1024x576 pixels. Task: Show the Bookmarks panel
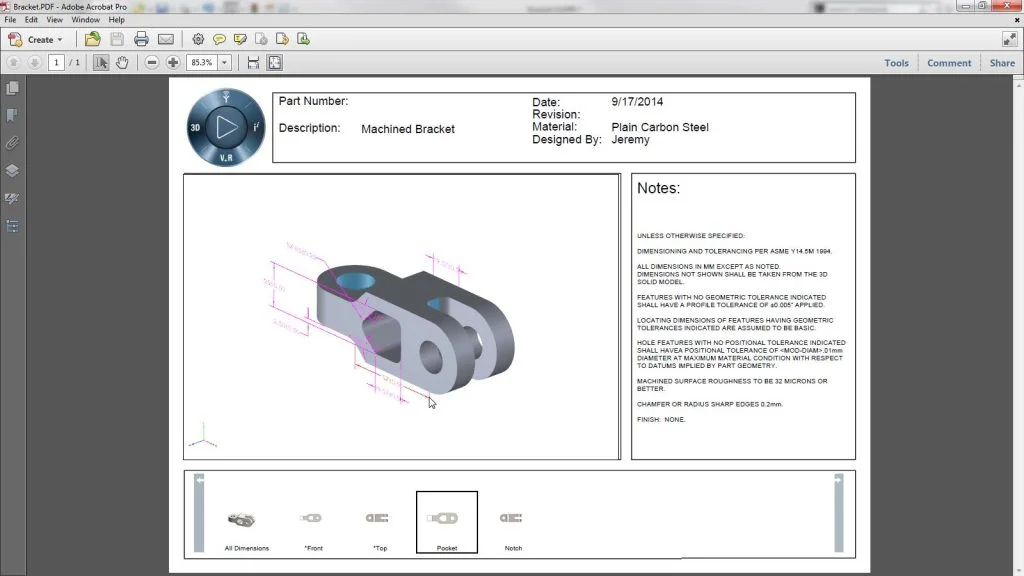point(12,115)
